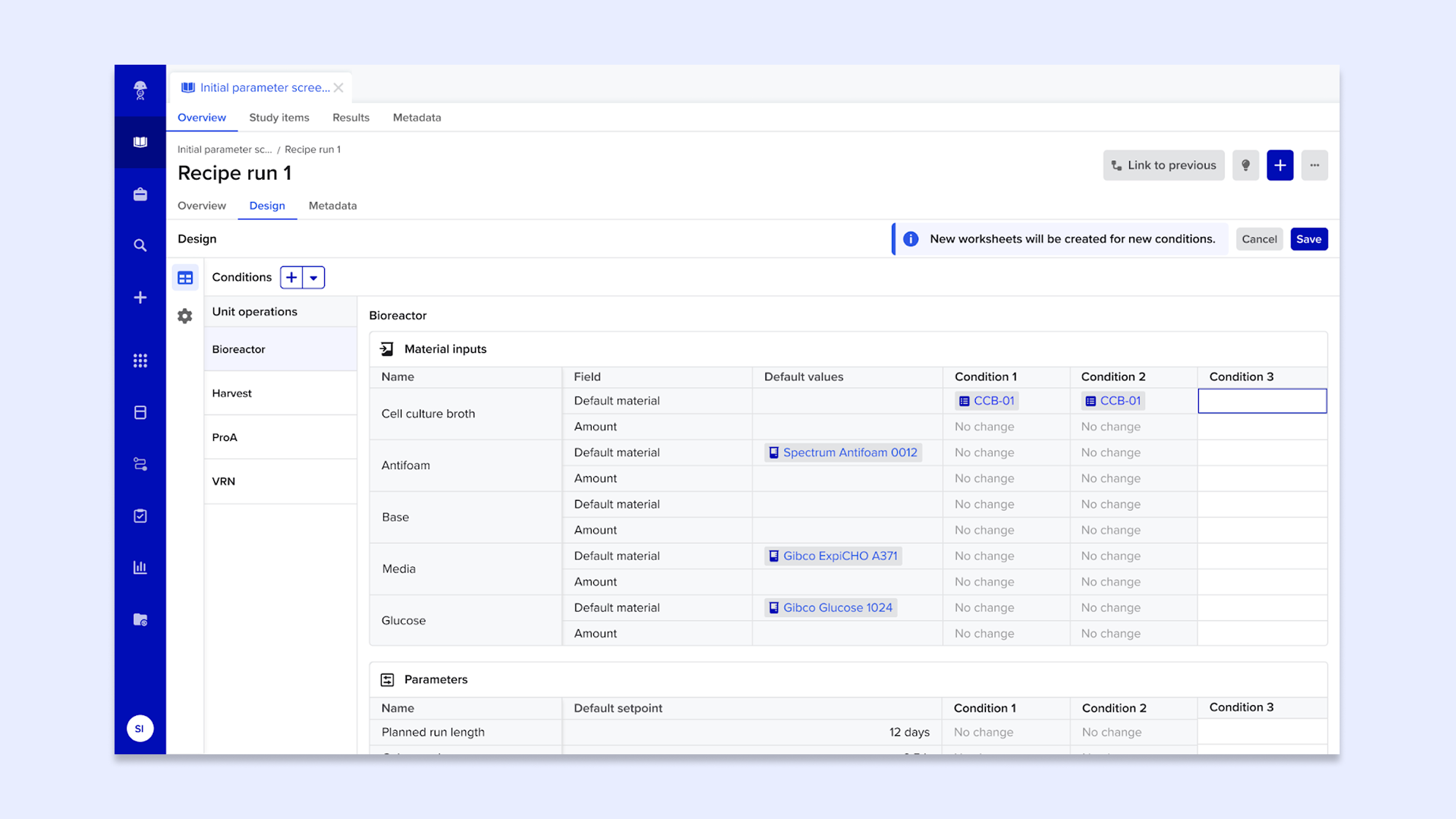Click the design settings gear icon
Viewport: 1456px width, 819px height.
click(x=185, y=316)
